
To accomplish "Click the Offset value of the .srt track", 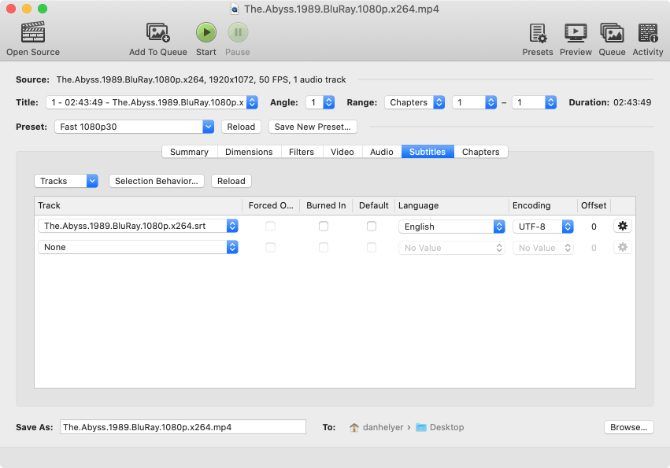I will [x=594, y=227].
